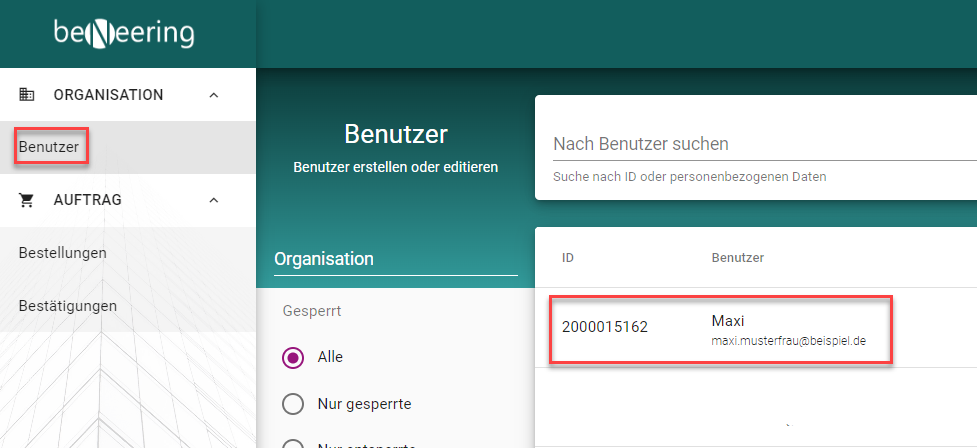The width and height of the screenshot is (977, 448).
Task: Click the ORGANISATION sidebar label
Action: pos(108,95)
